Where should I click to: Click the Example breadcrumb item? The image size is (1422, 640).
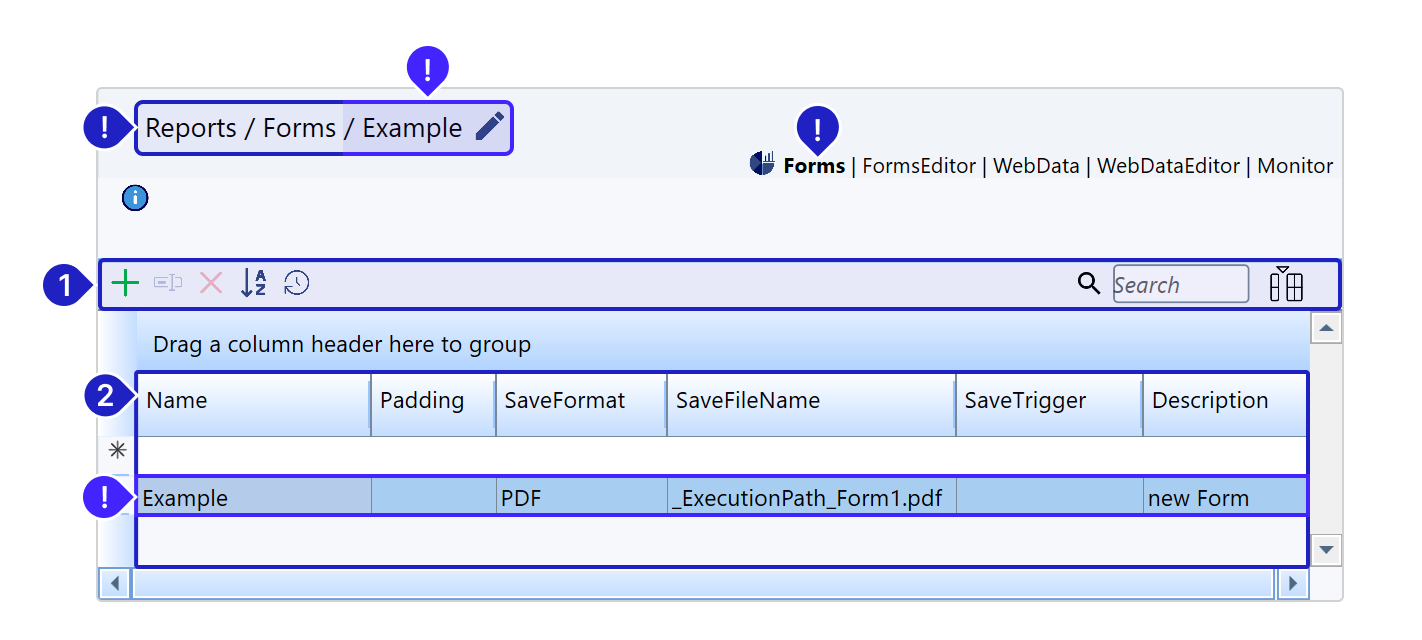tap(412, 128)
